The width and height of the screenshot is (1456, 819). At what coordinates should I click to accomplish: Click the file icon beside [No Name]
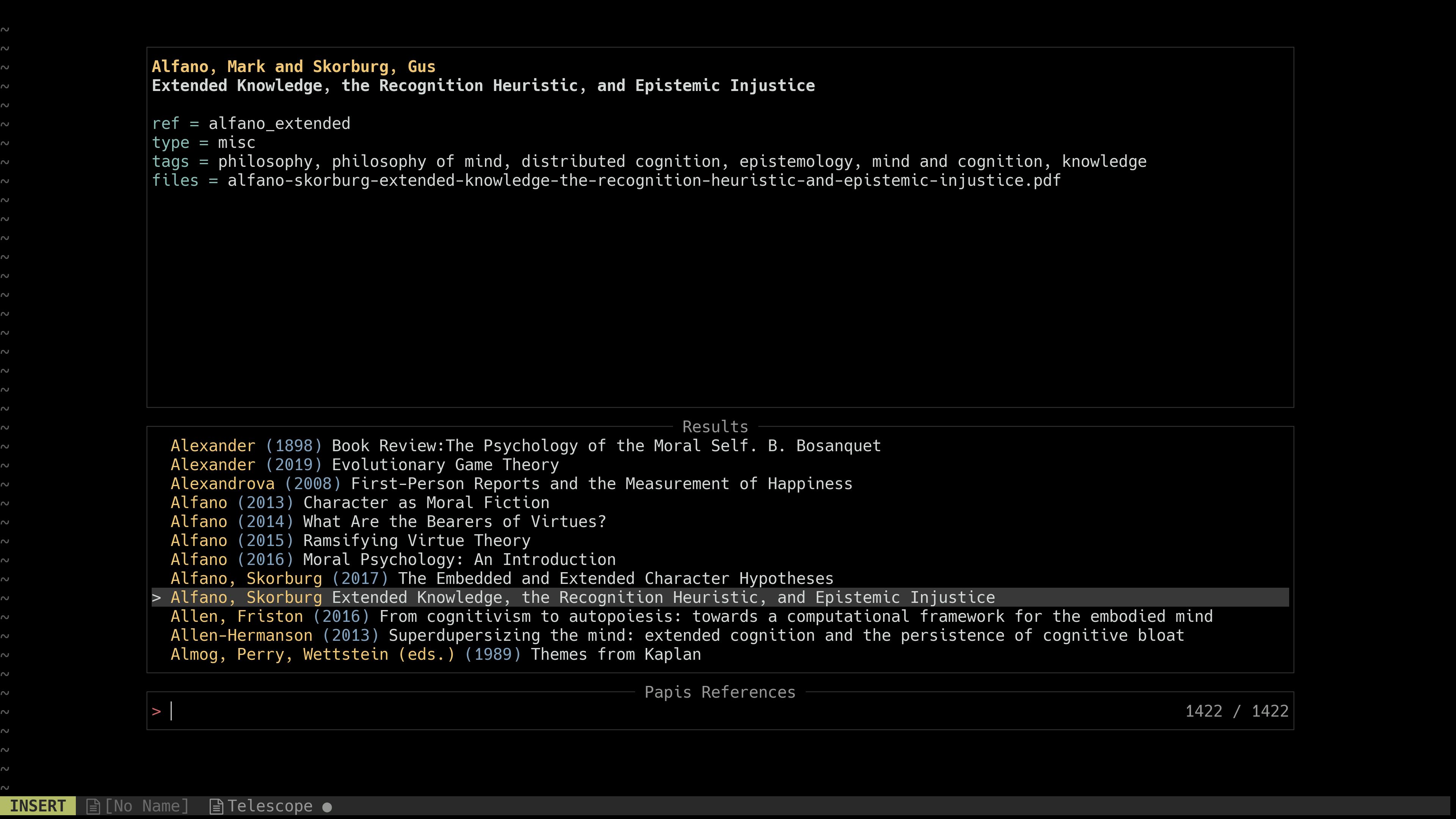93,806
